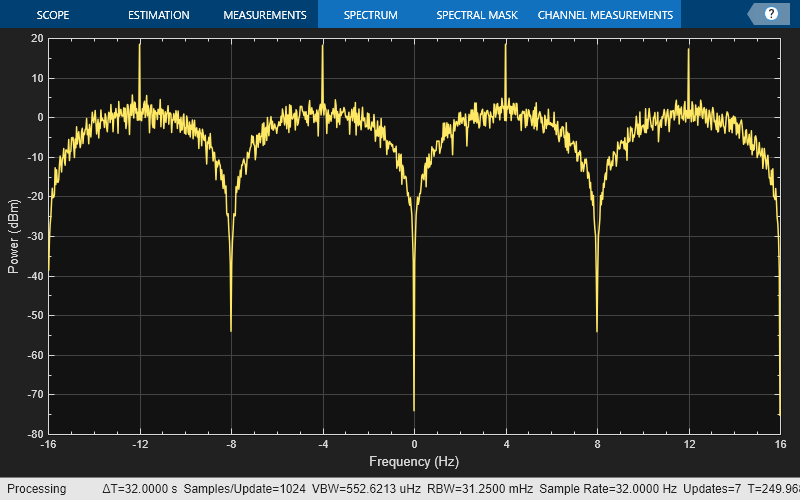800x500 pixels.
Task: Select the MEASUREMENTS tab
Action: (264, 15)
